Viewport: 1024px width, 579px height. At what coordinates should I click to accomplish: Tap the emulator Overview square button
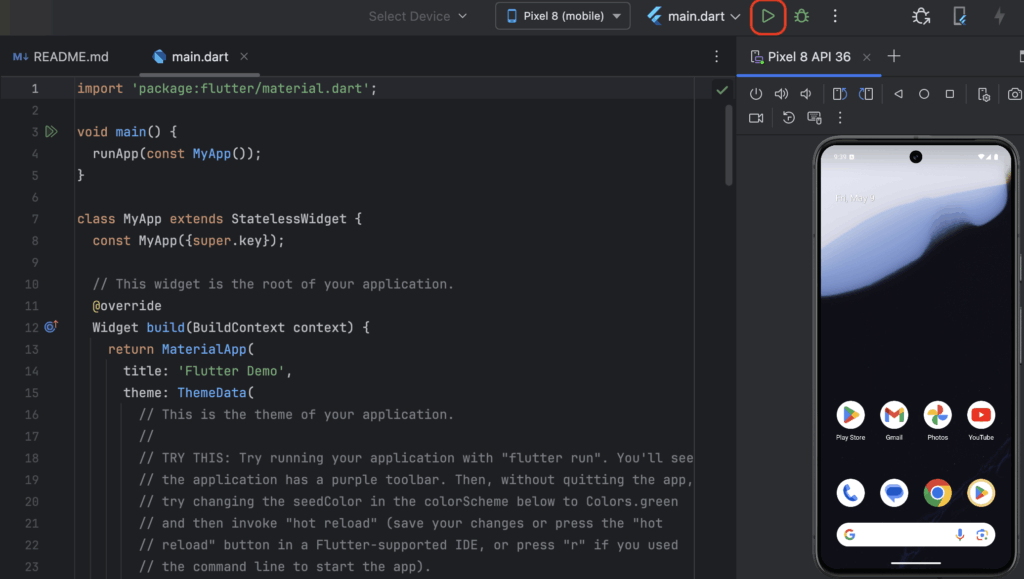point(950,94)
